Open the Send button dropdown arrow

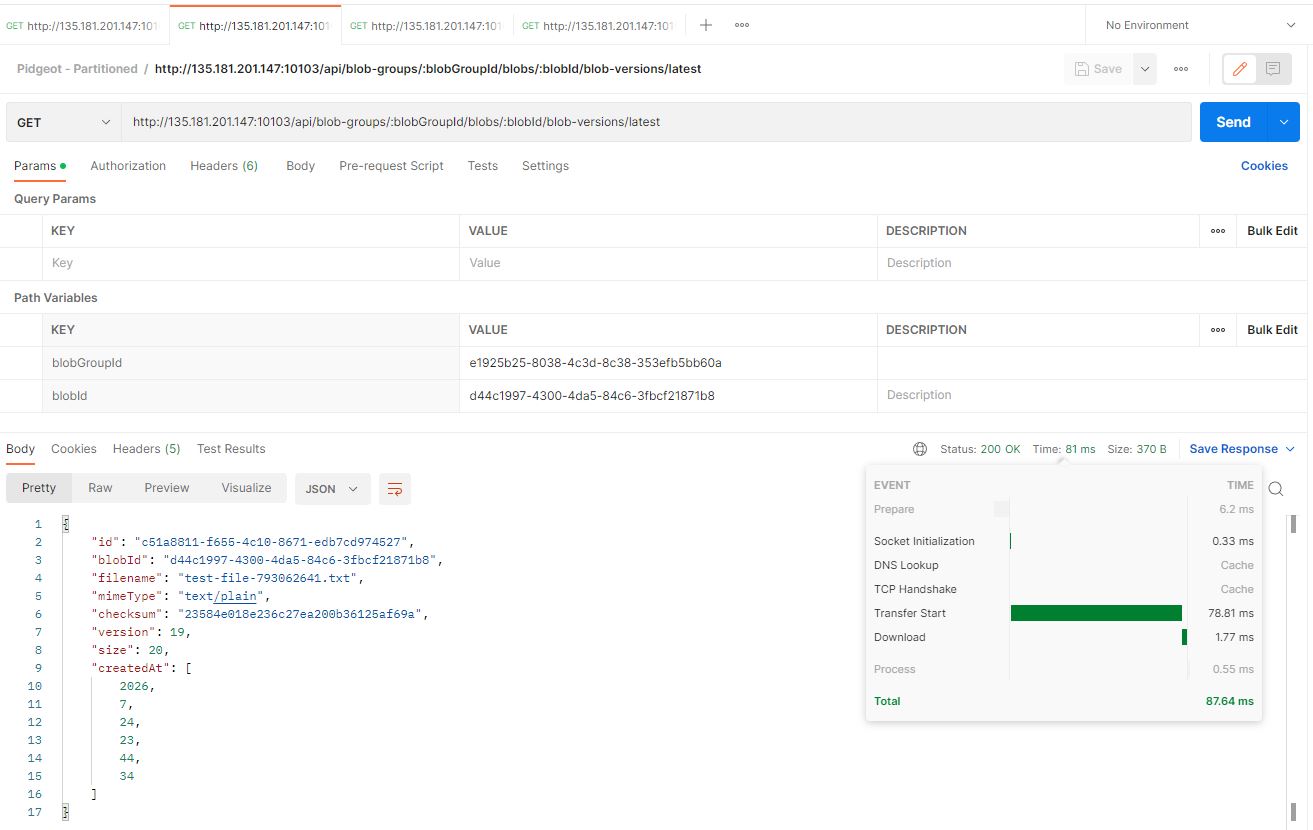click(1283, 122)
